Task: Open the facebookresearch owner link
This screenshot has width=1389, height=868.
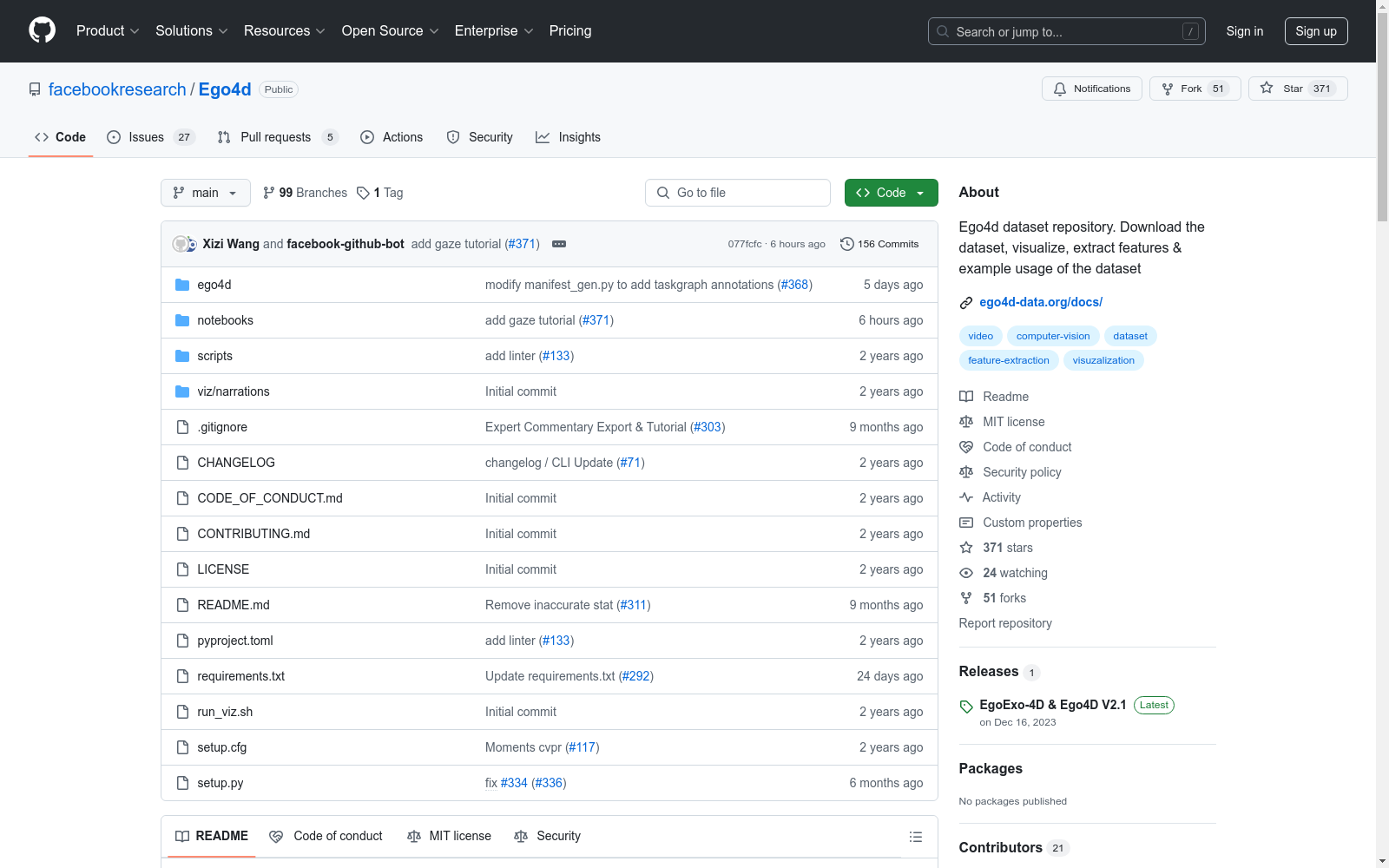Action: click(117, 89)
